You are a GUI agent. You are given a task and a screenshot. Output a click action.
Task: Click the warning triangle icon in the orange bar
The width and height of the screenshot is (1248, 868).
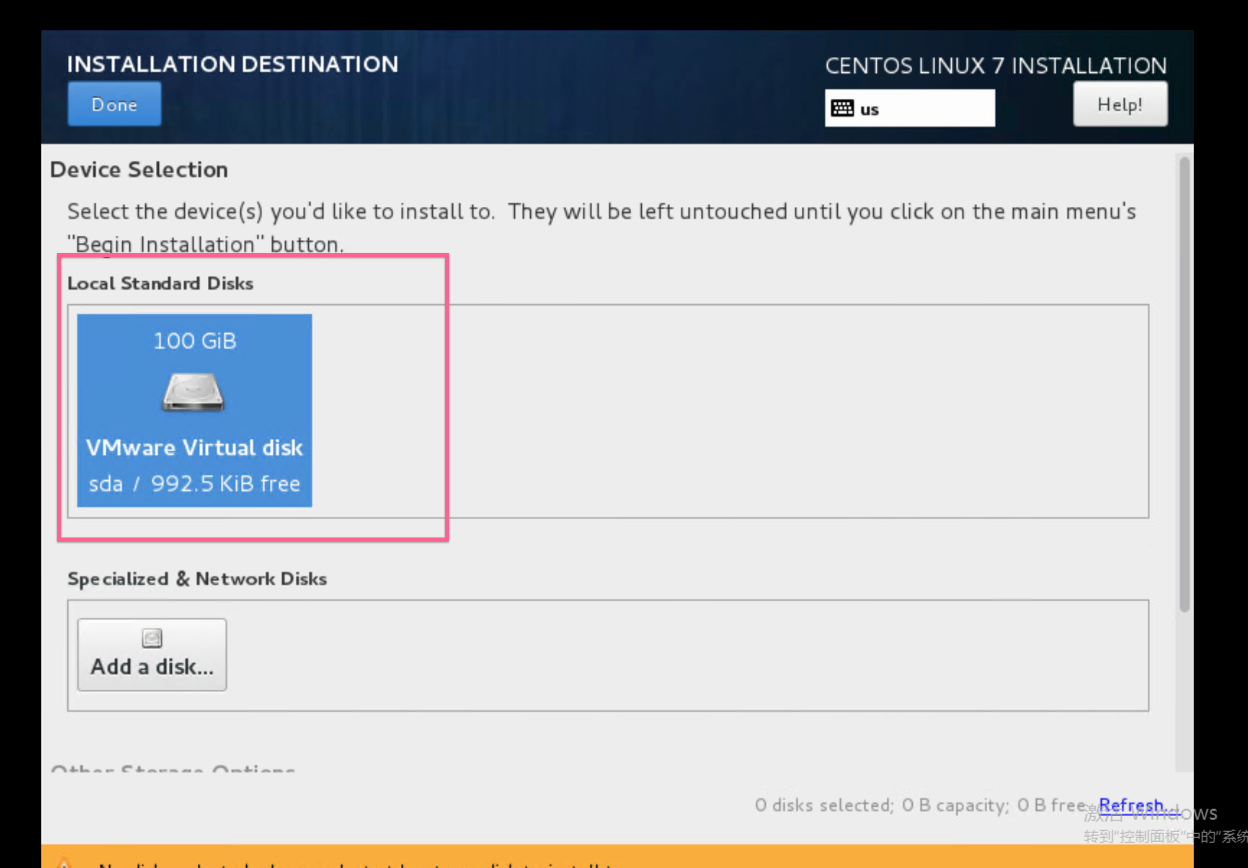(63, 864)
